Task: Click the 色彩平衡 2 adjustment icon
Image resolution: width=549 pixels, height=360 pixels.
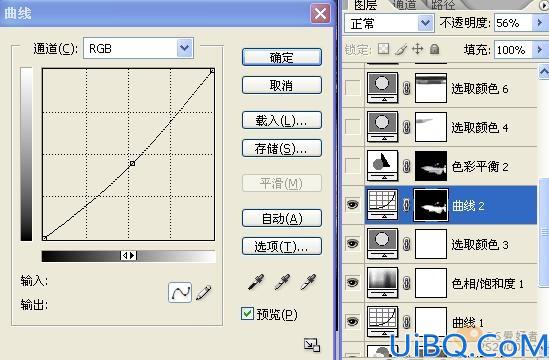Action: pyautogui.click(x=382, y=165)
